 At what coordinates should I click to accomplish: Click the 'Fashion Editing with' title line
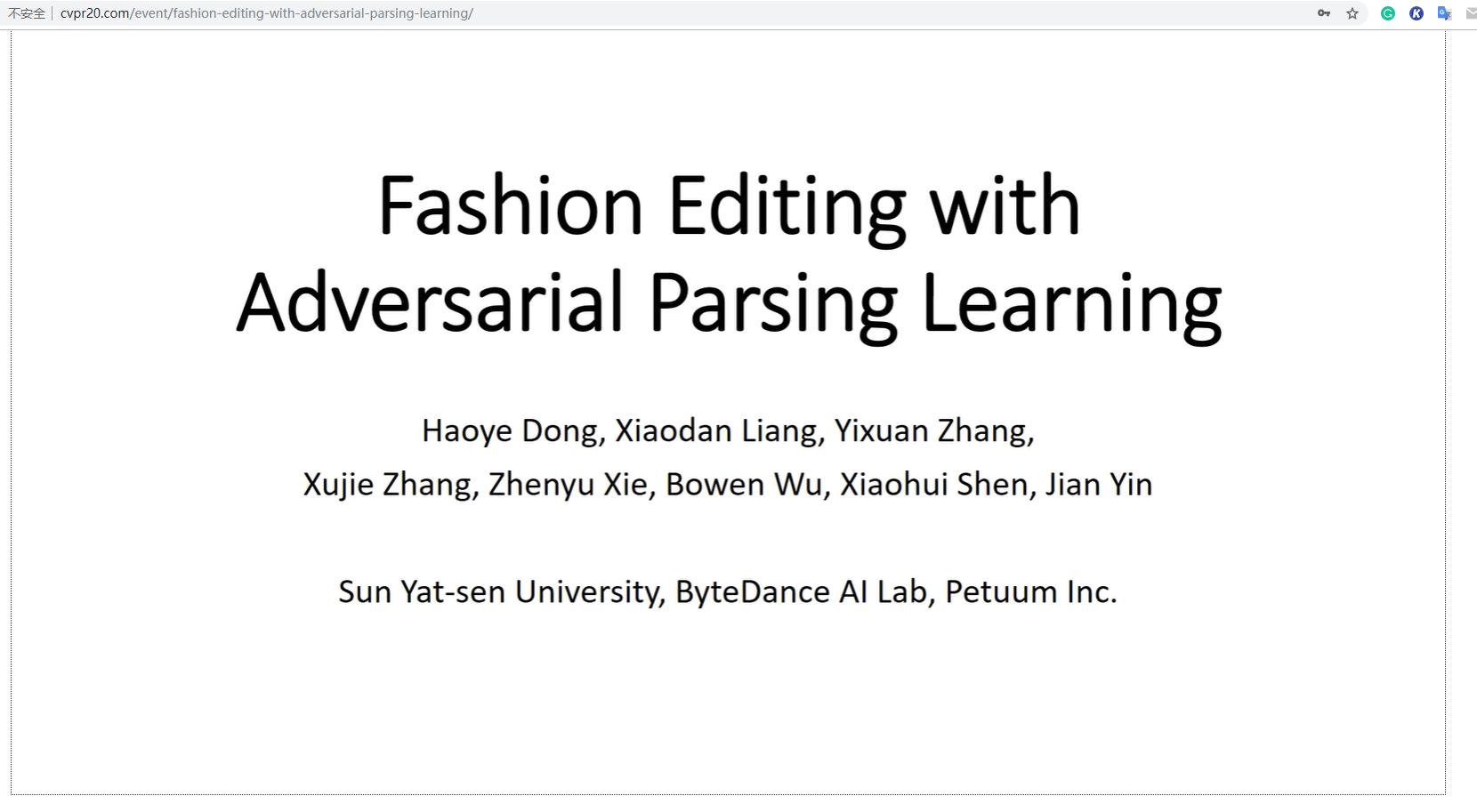tap(729, 205)
